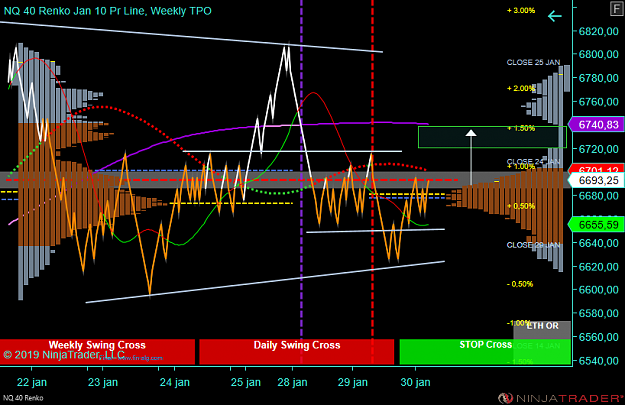The image size is (625, 405).
Task: Click the 6820,00 price axis label
Action: pos(598,31)
